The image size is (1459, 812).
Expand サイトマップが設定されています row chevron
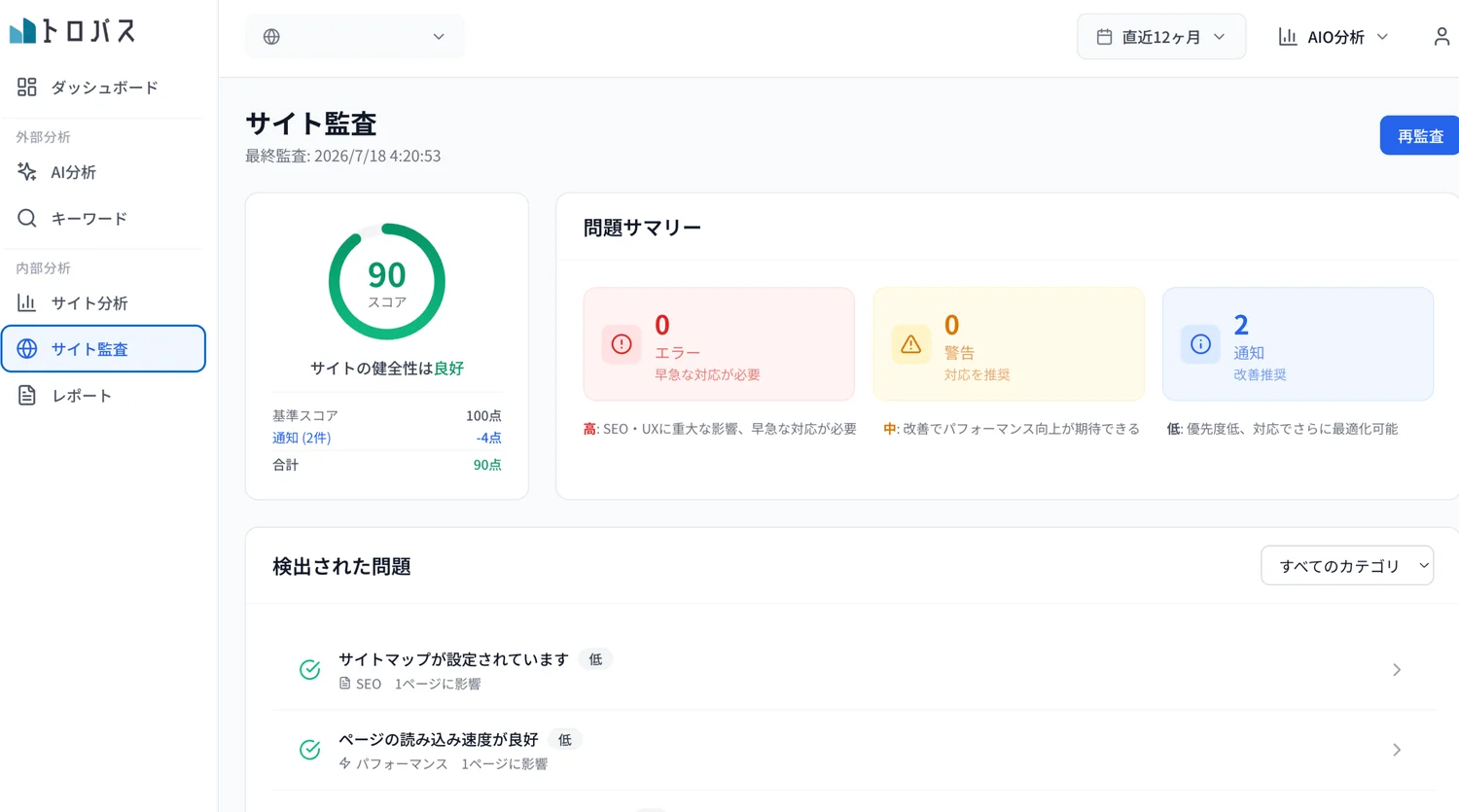click(x=1397, y=670)
